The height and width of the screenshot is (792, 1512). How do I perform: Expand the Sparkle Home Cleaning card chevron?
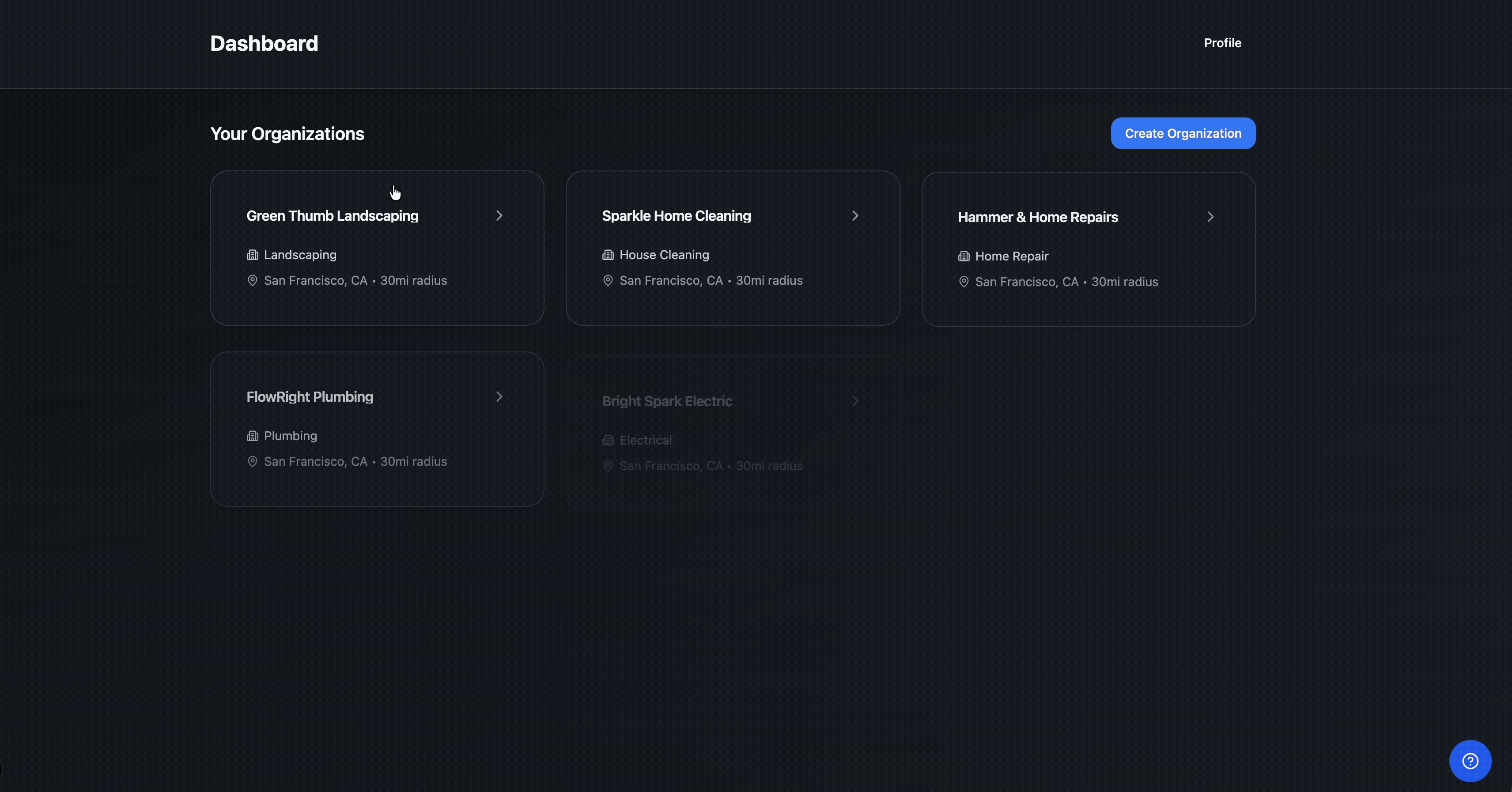coord(855,215)
